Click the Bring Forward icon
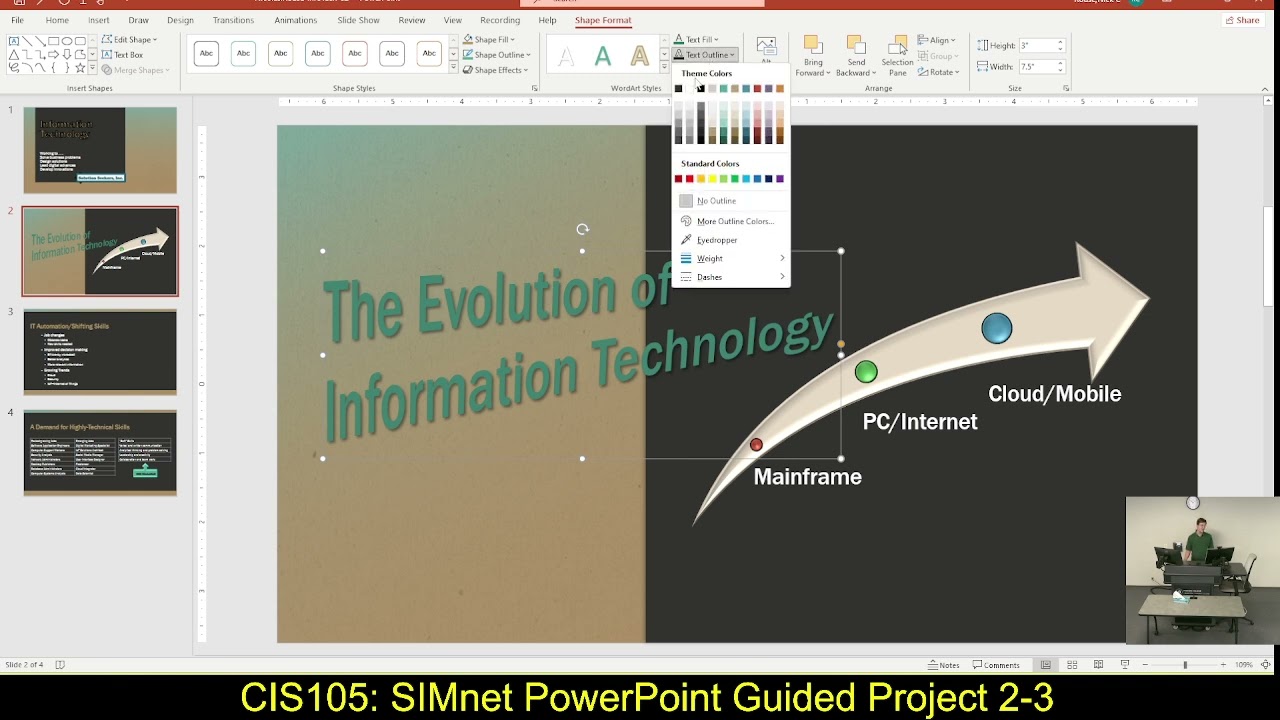The height and width of the screenshot is (720, 1280). coord(813,45)
